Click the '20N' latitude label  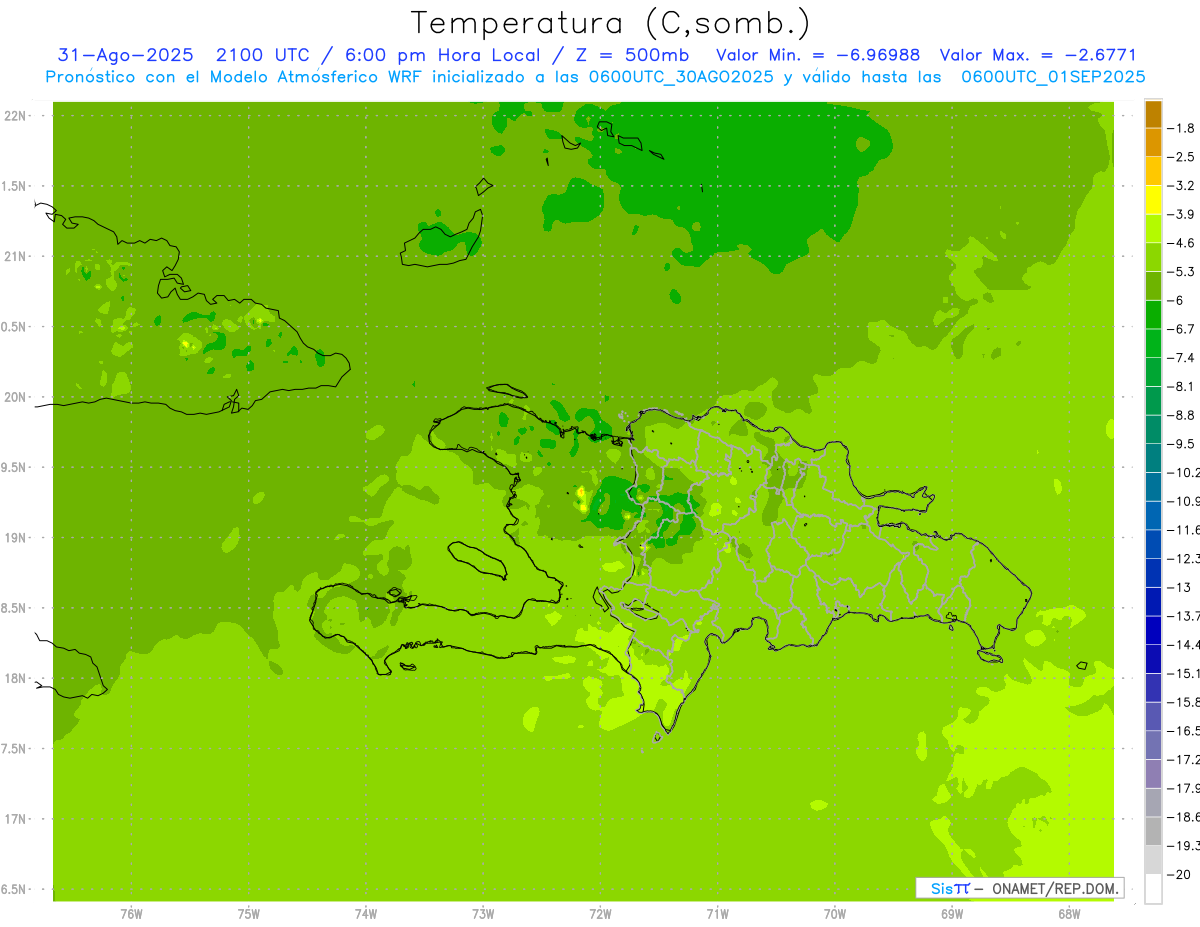pos(16,397)
